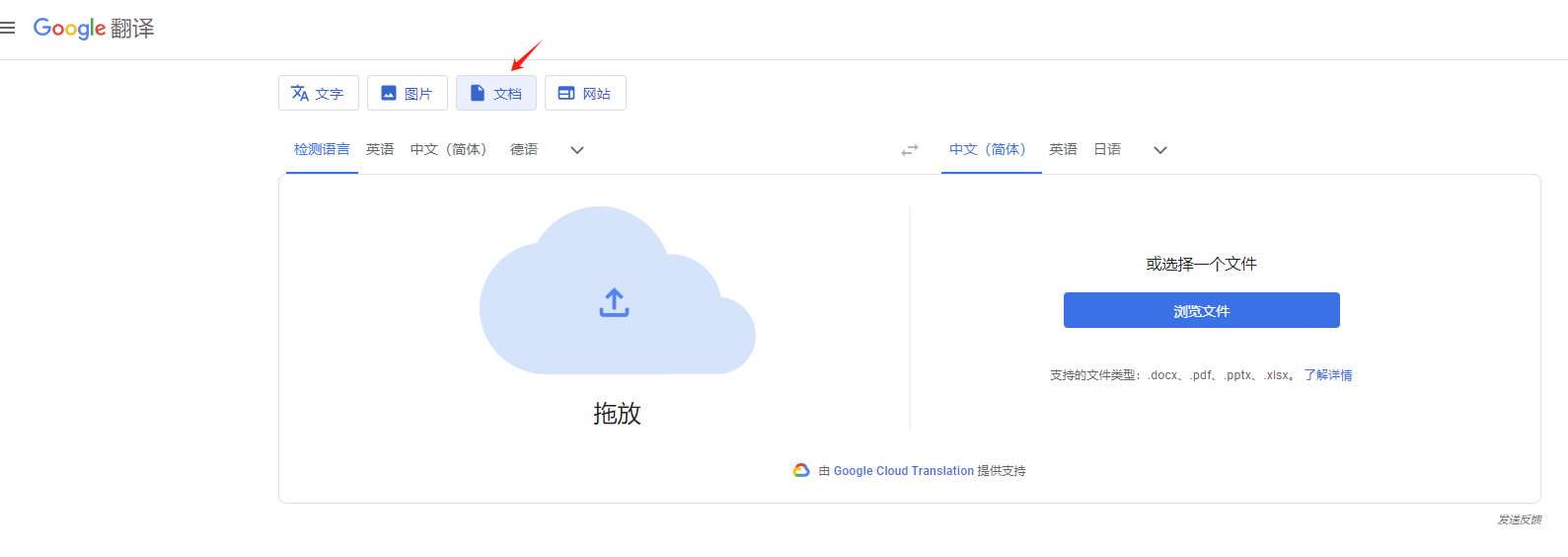Click the Google 翻译 logo
The image size is (1568, 557).
click(x=94, y=28)
